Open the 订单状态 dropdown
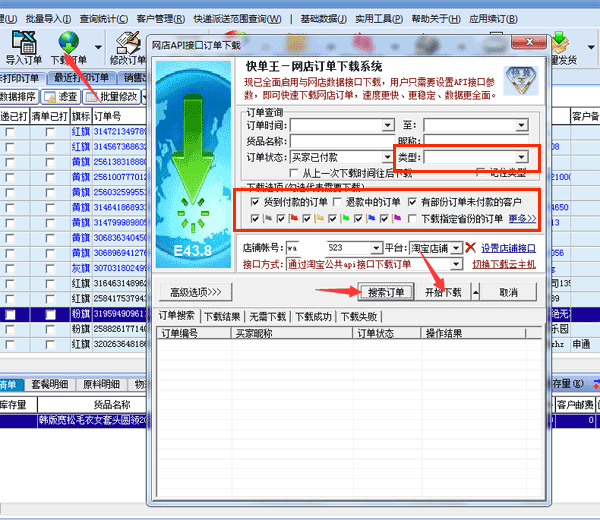Image resolution: width=600 pixels, height=520 pixels. (388, 157)
